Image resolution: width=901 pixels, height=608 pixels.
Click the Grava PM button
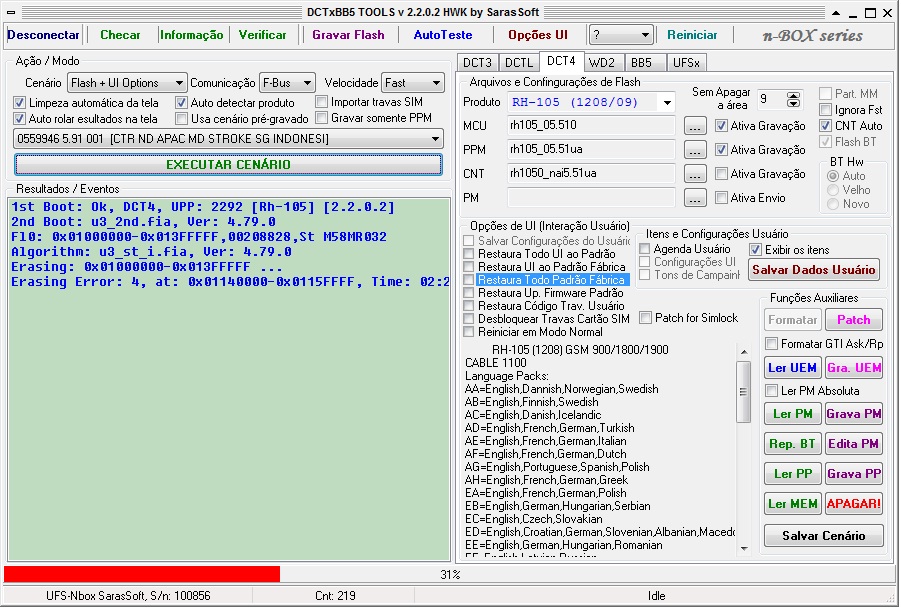[853, 414]
